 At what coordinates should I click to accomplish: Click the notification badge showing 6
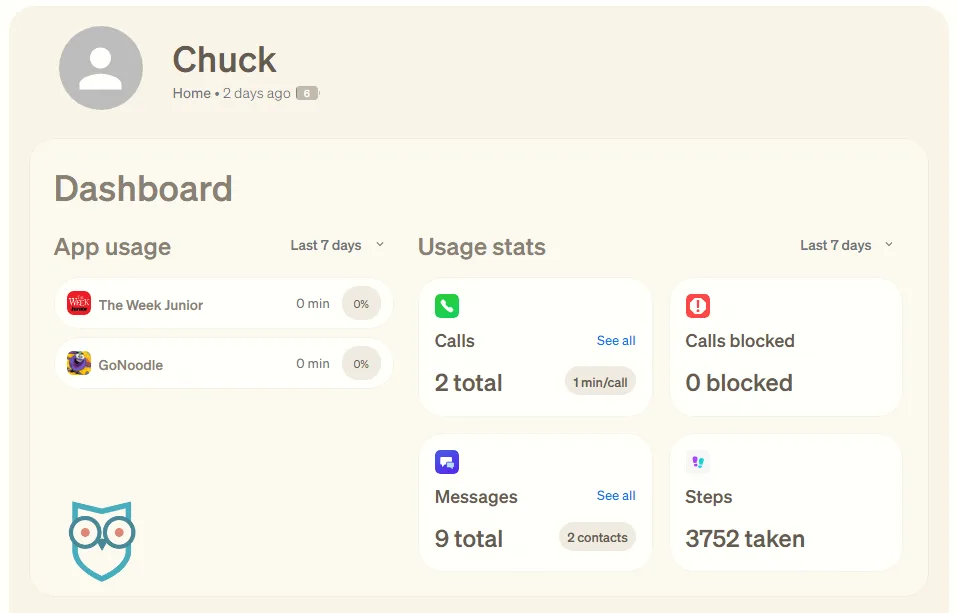click(306, 92)
